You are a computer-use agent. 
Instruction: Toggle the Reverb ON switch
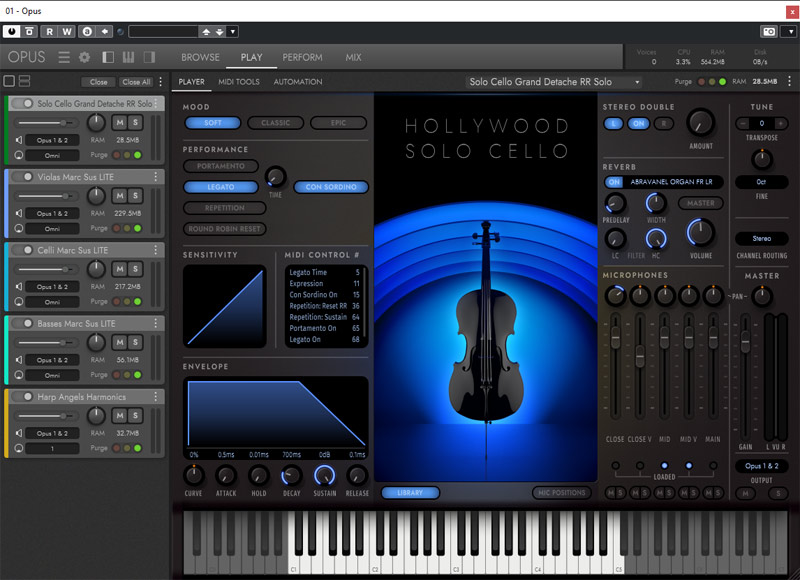[x=614, y=182]
